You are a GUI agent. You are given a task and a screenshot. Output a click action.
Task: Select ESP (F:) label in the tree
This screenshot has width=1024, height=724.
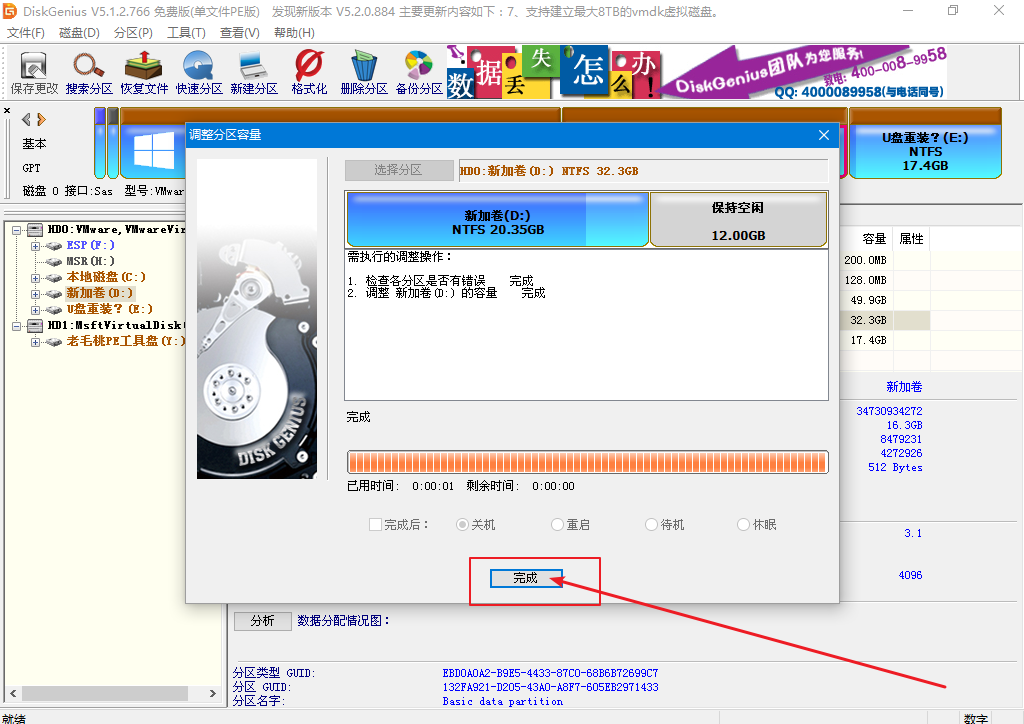coord(90,245)
